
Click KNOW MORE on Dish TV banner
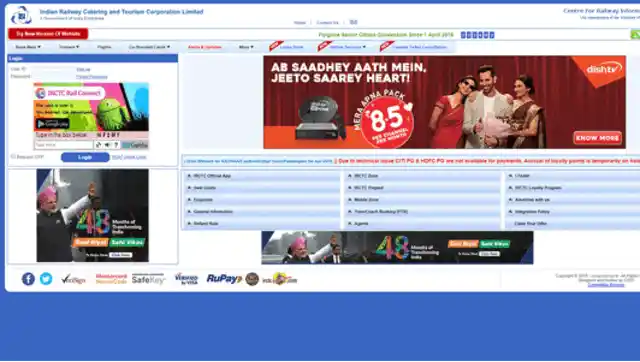[598, 138]
